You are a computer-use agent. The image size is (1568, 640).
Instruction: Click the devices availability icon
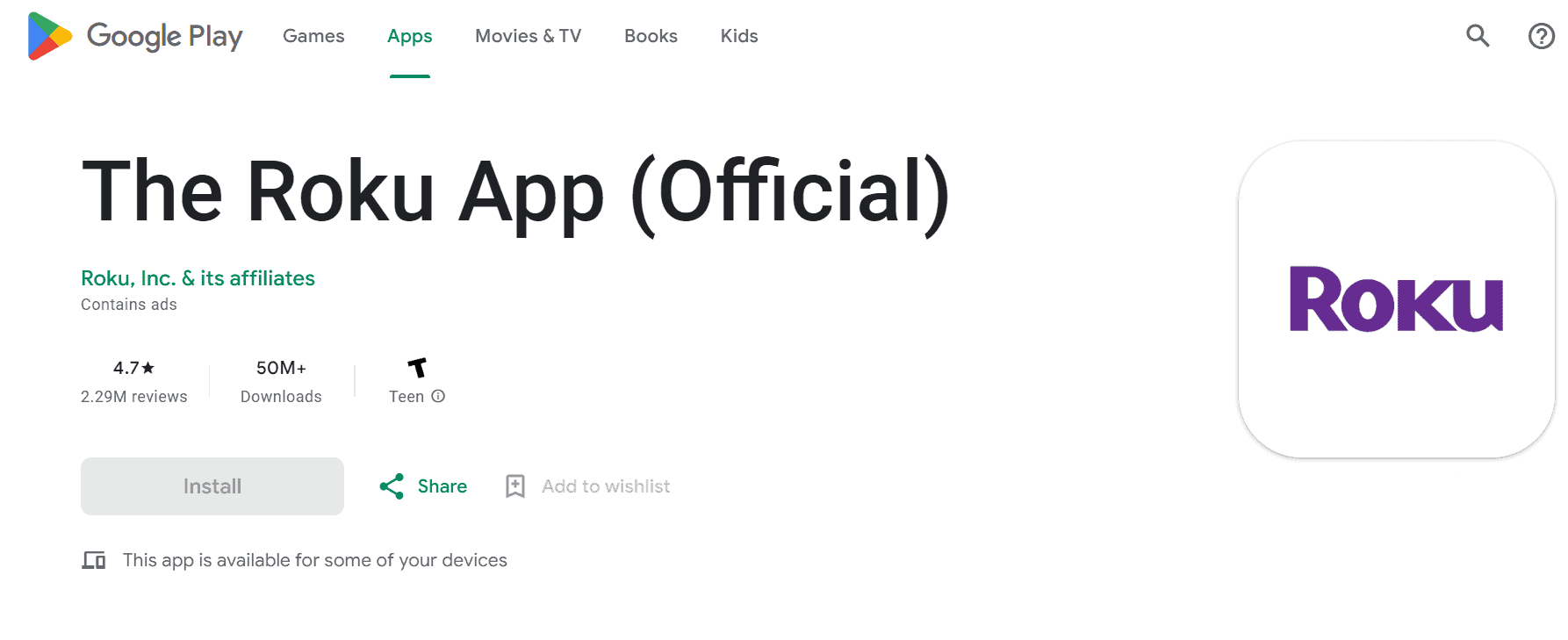tap(94, 560)
